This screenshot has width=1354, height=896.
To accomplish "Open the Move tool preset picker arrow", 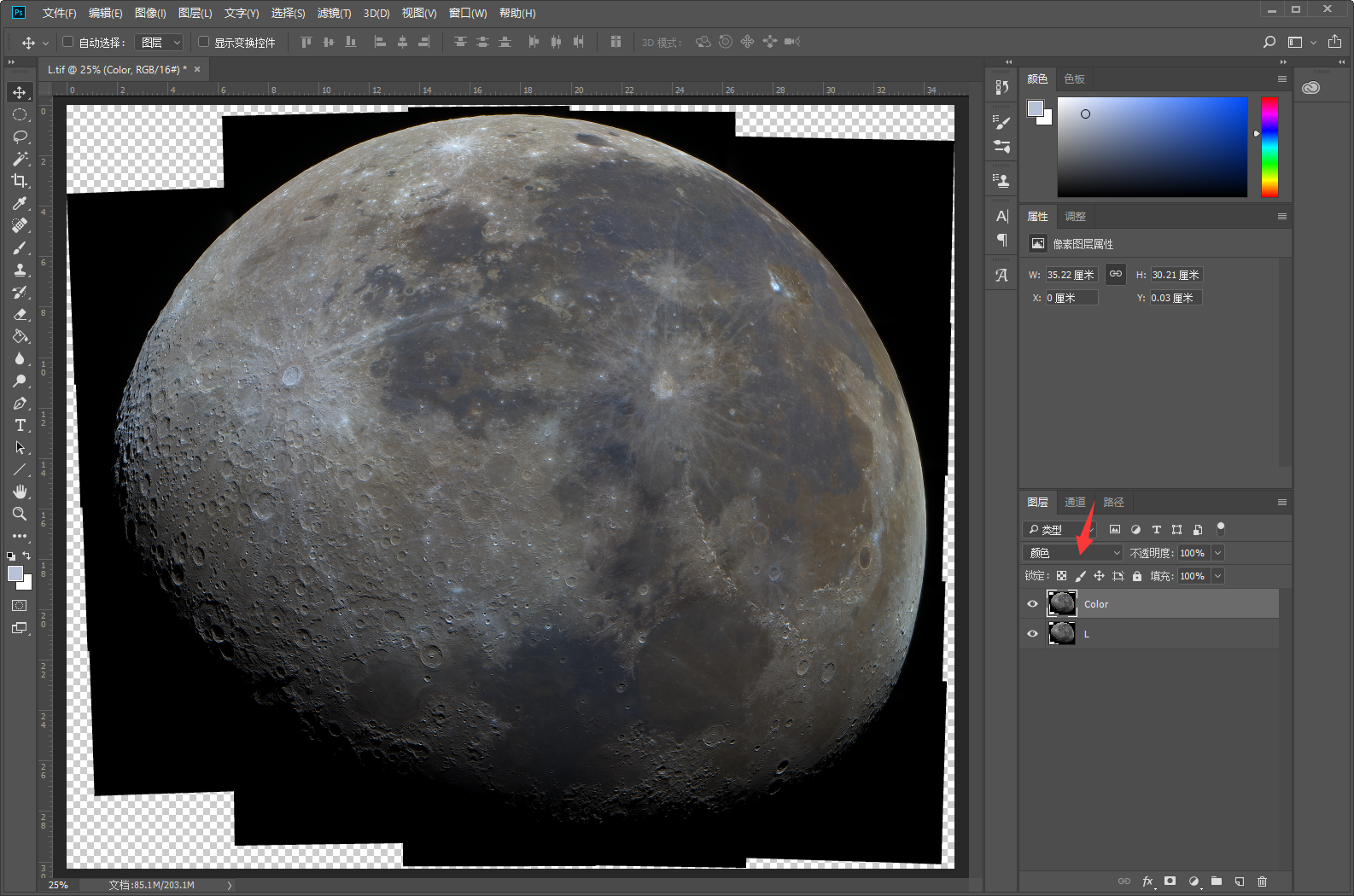I will point(45,43).
